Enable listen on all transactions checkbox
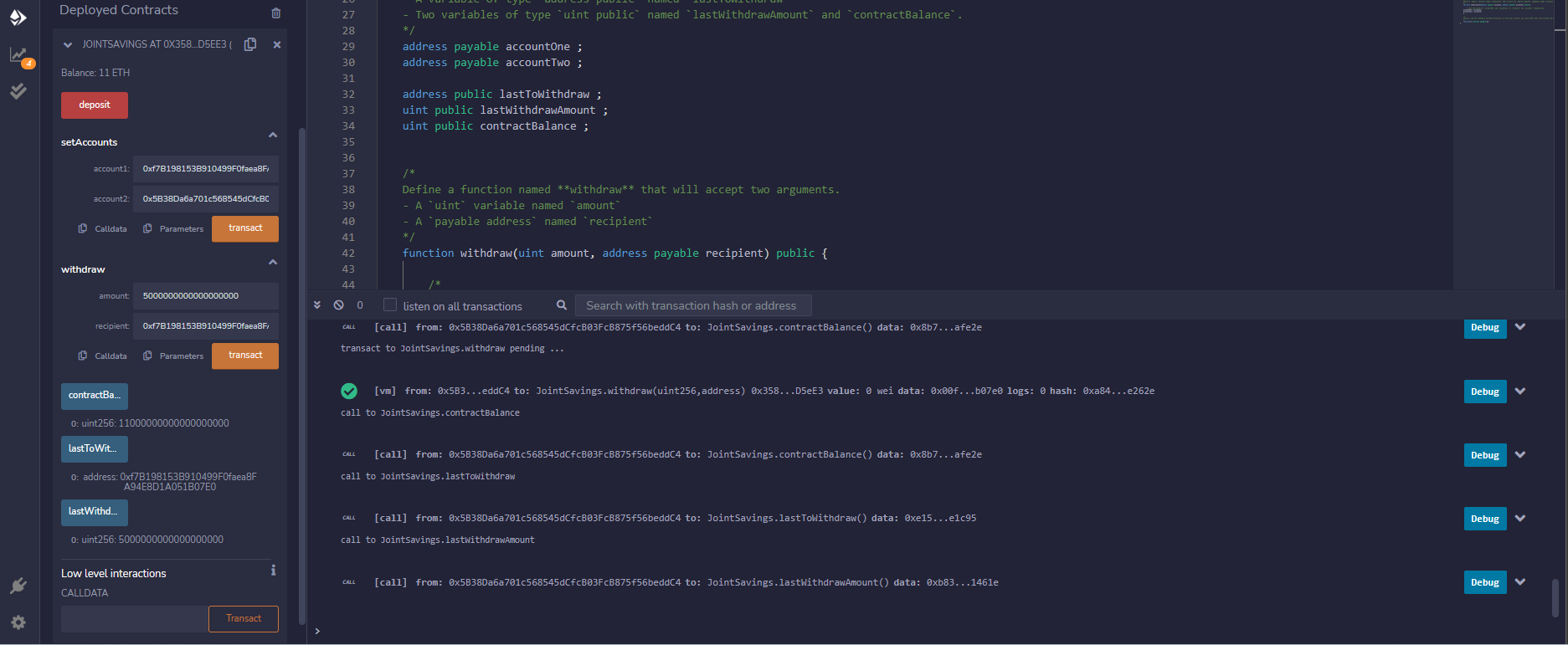This screenshot has width=1568, height=645. coord(390,305)
